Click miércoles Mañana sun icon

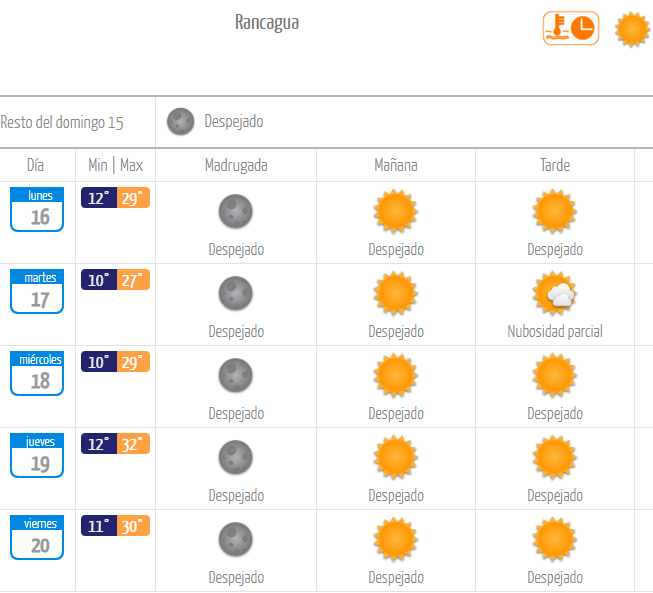click(x=395, y=375)
